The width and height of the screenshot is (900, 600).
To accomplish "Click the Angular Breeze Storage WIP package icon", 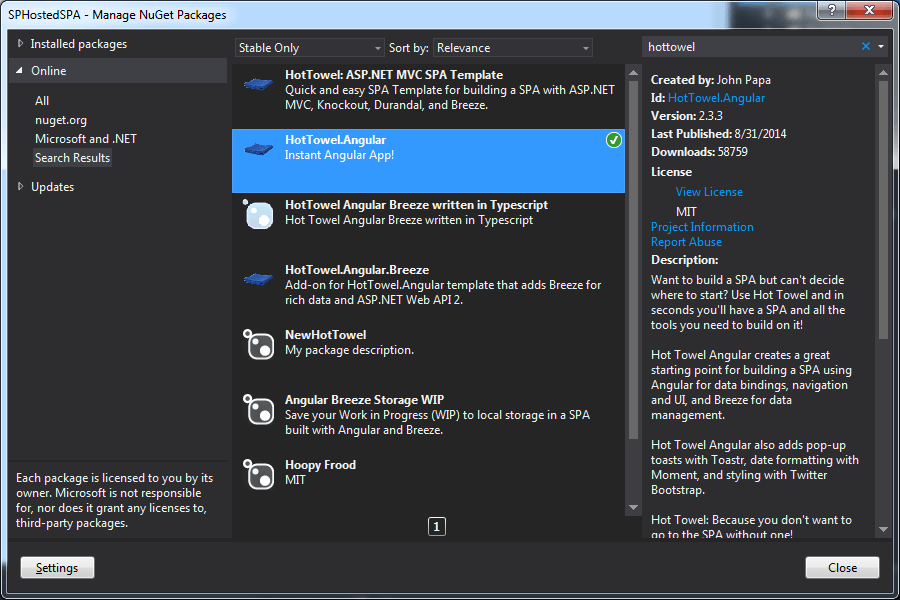I will click(x=258, y=409).
